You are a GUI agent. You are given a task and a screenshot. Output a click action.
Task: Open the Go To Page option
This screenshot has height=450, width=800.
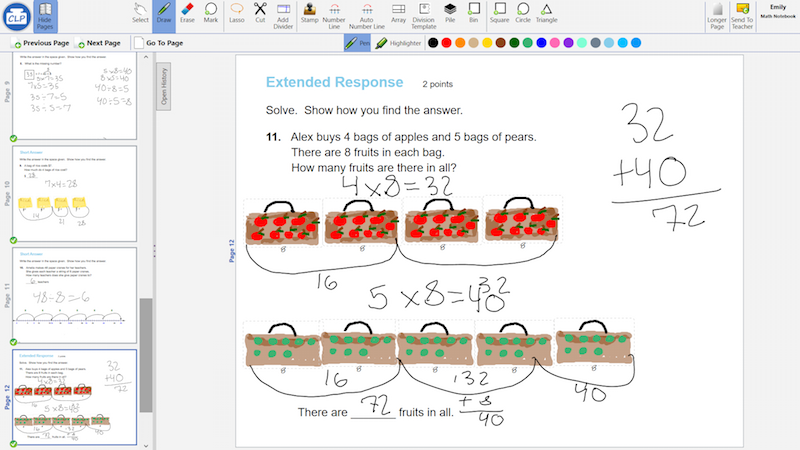pyautogui.click(x=159, y=43)
